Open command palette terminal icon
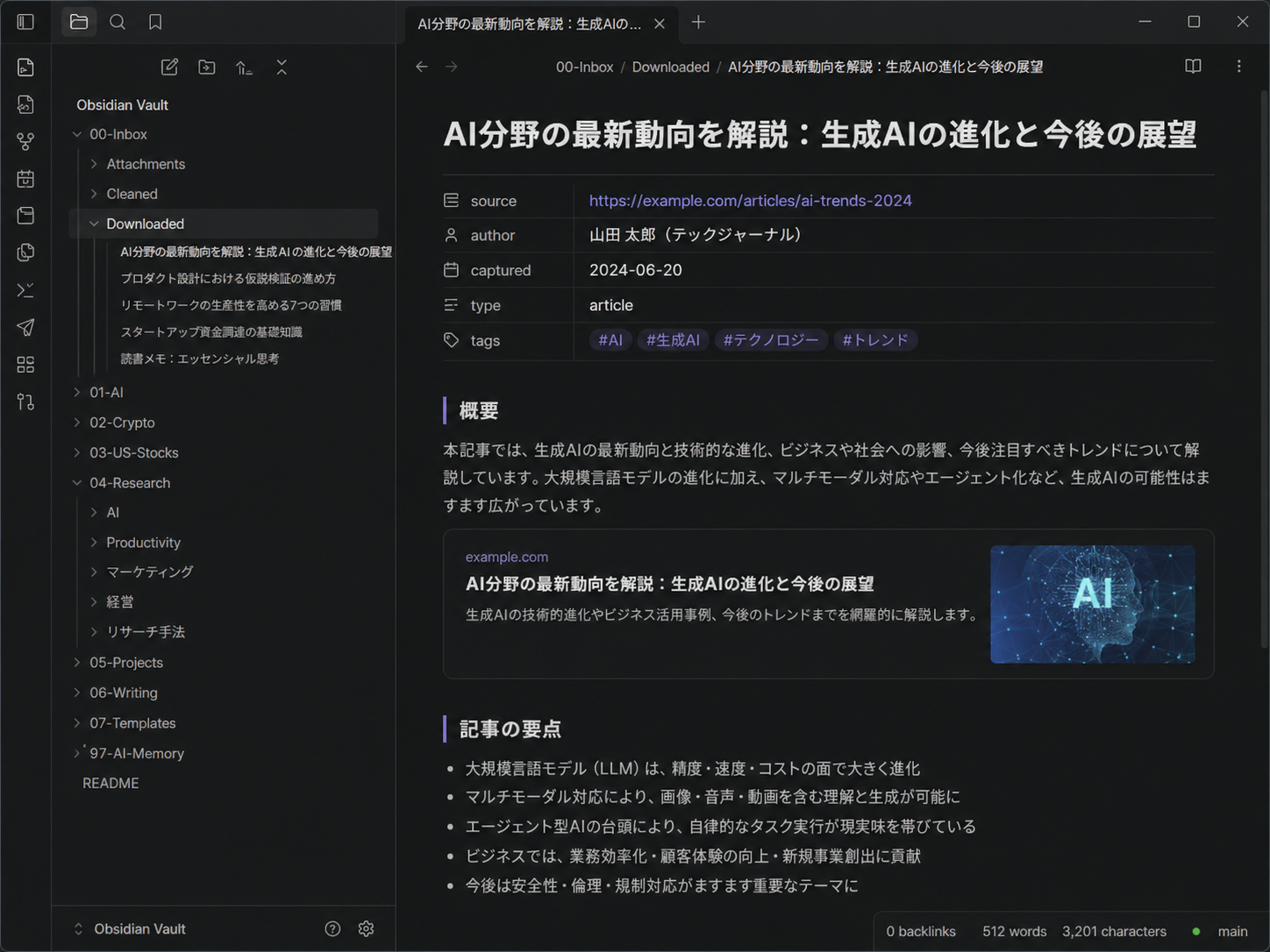 click(x=25, y=290)
